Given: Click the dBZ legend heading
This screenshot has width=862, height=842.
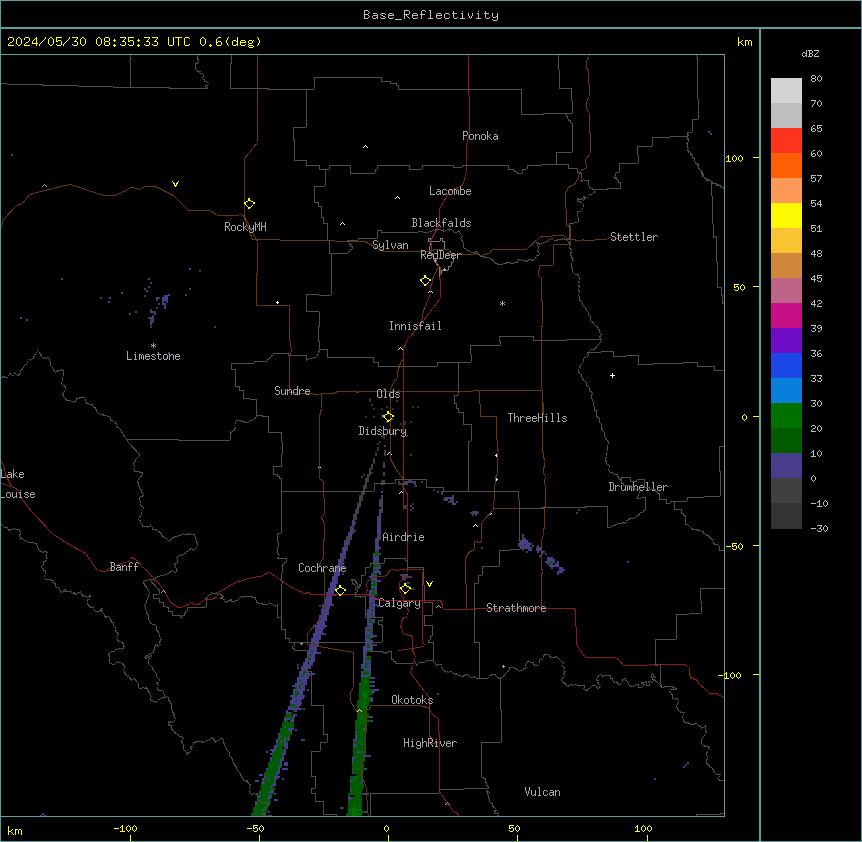Looking at the screenshot, I should click(810, 53).
